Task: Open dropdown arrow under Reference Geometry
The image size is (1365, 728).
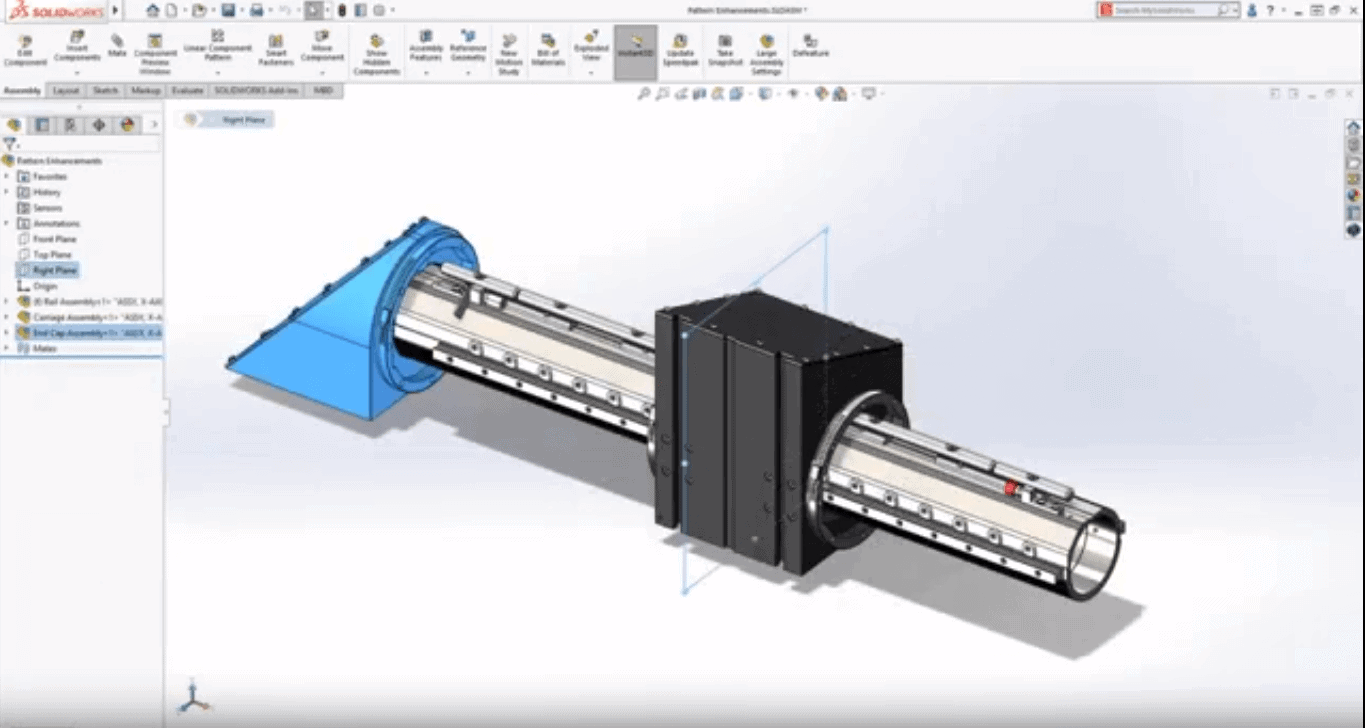Action: [x=468, y=72]
